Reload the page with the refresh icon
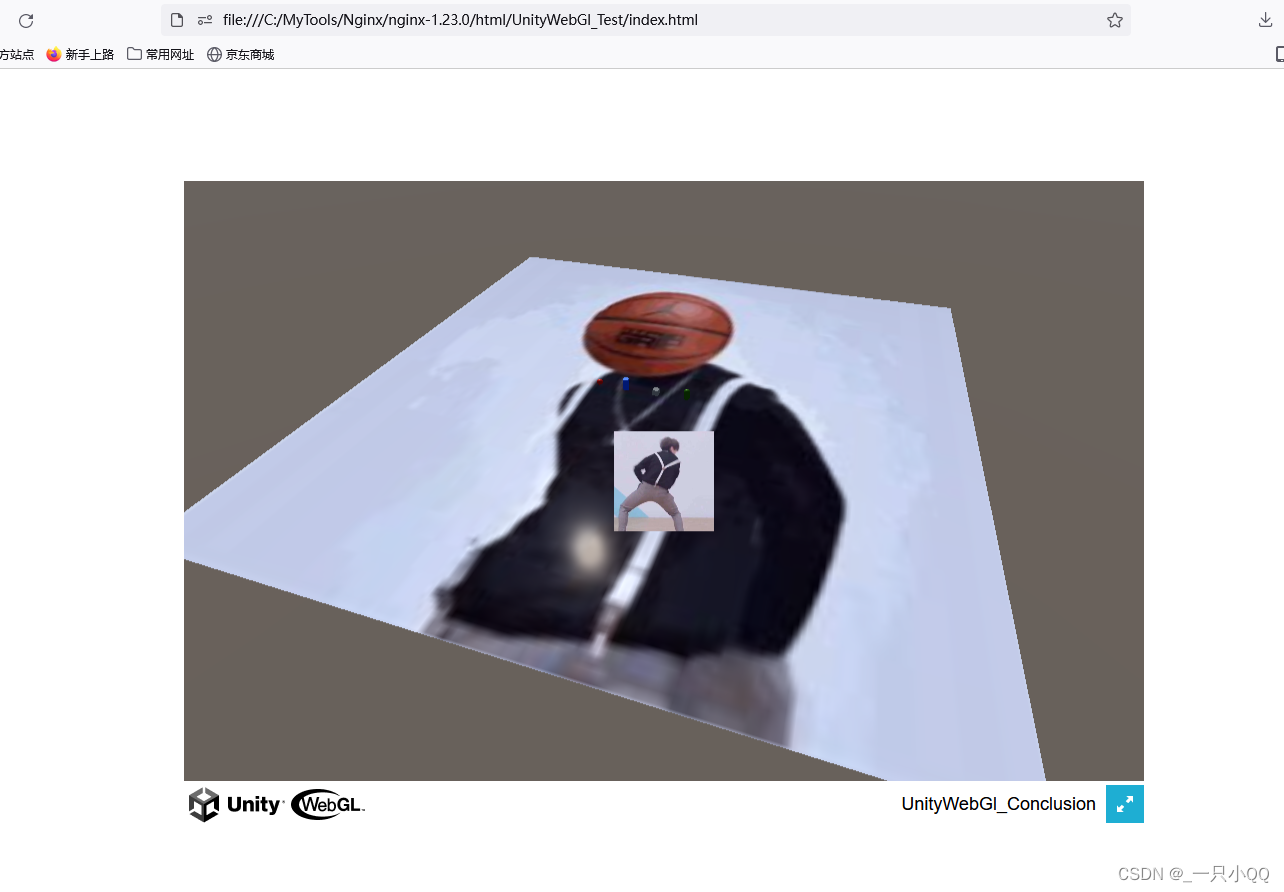 [x=26, y=20]
